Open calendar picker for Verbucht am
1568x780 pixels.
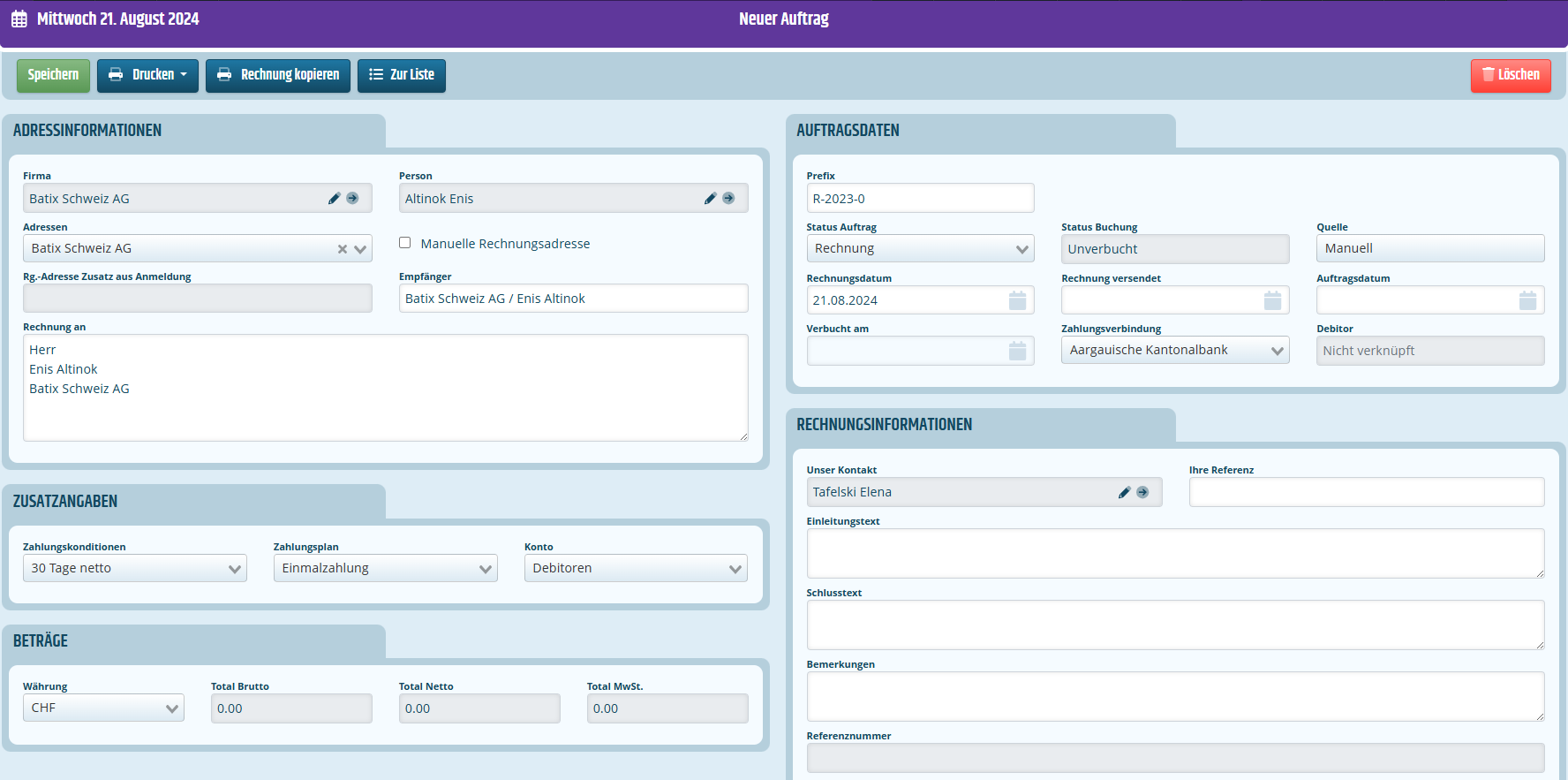1017,351
